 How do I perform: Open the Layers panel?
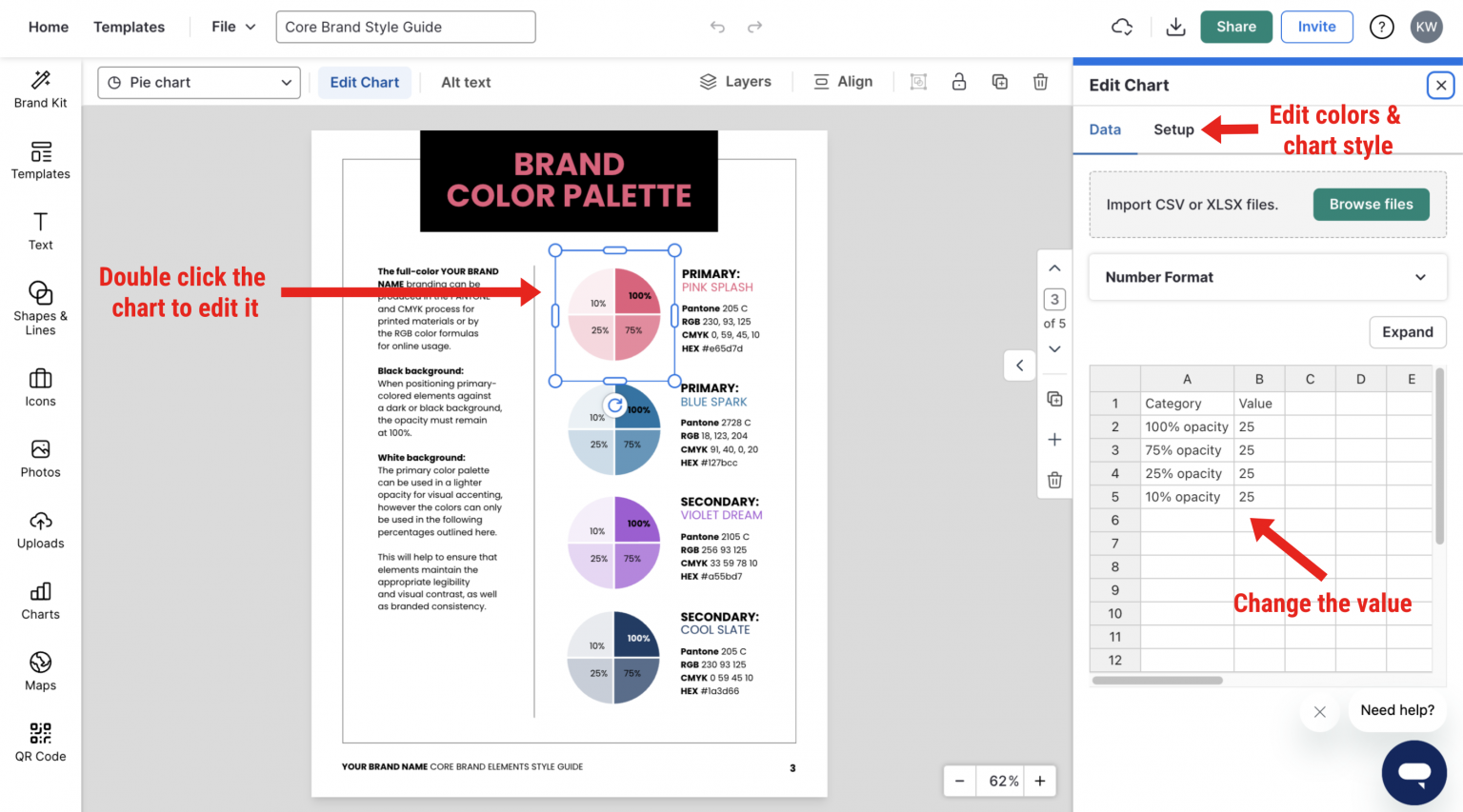736,81
